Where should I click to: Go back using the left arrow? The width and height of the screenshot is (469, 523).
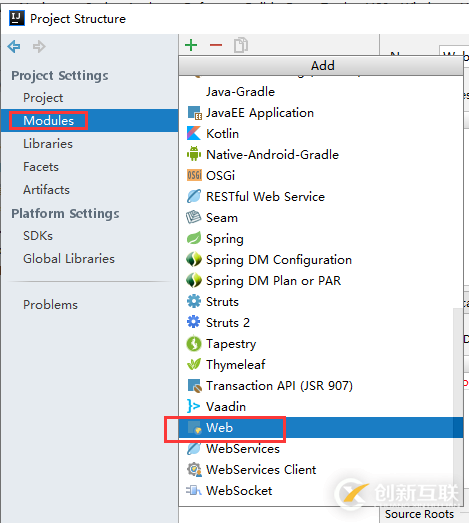tap(14, 46)
